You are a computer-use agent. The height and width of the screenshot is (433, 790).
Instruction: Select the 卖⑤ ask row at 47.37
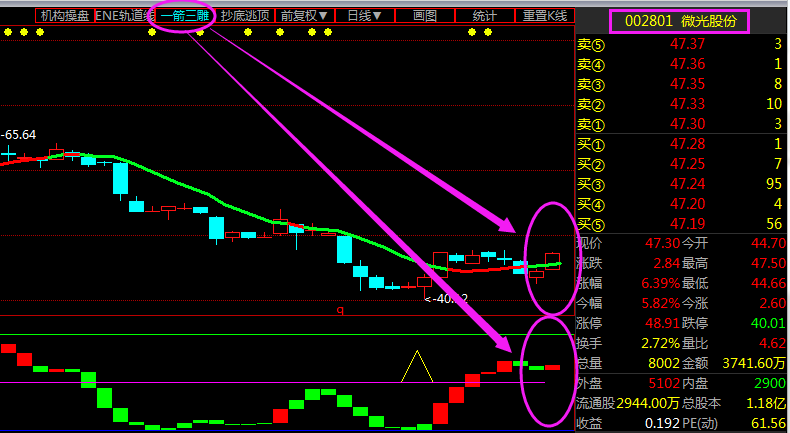coord(680,45)
